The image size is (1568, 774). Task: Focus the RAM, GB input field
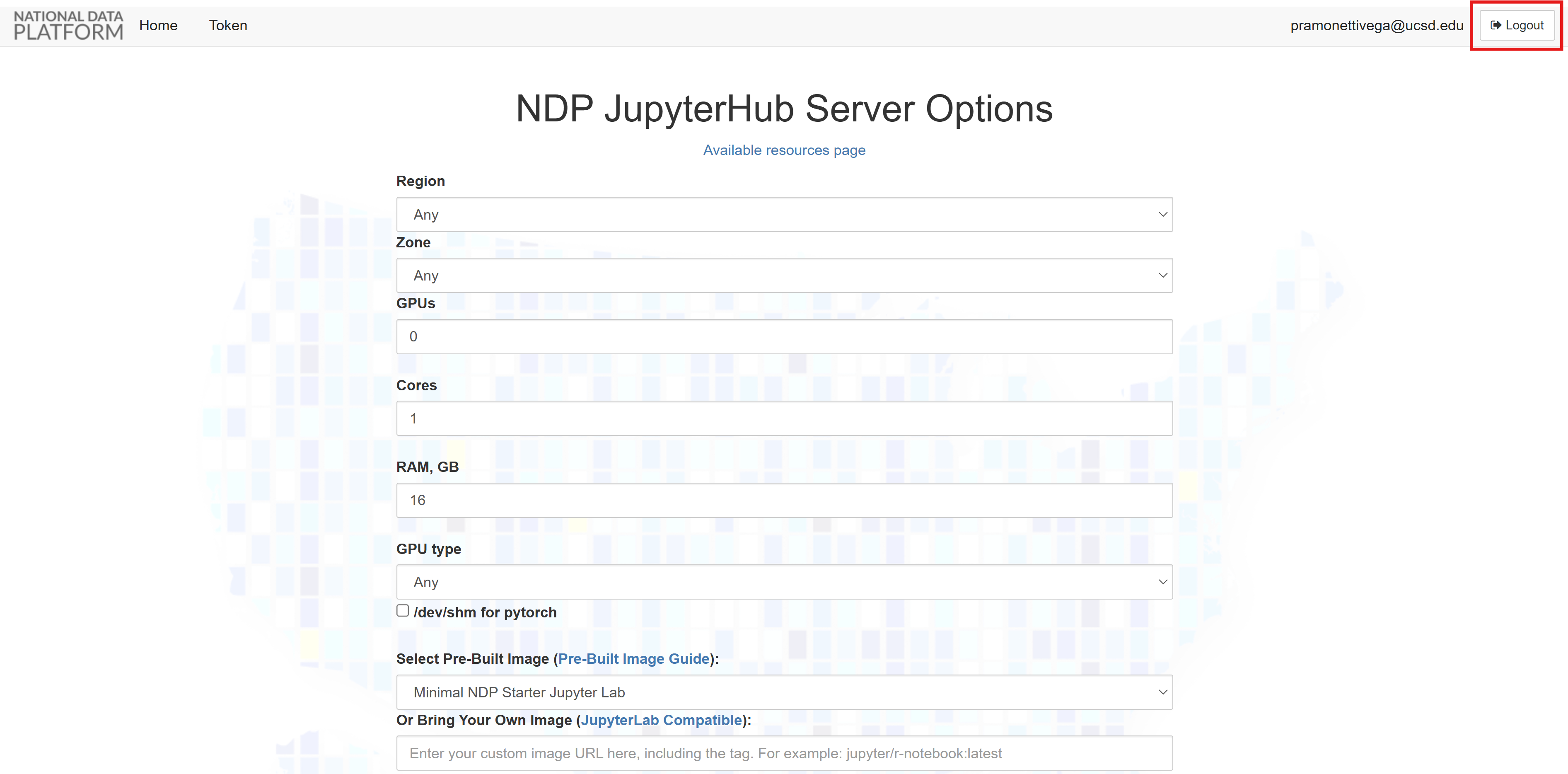click(x=784, y=501)
